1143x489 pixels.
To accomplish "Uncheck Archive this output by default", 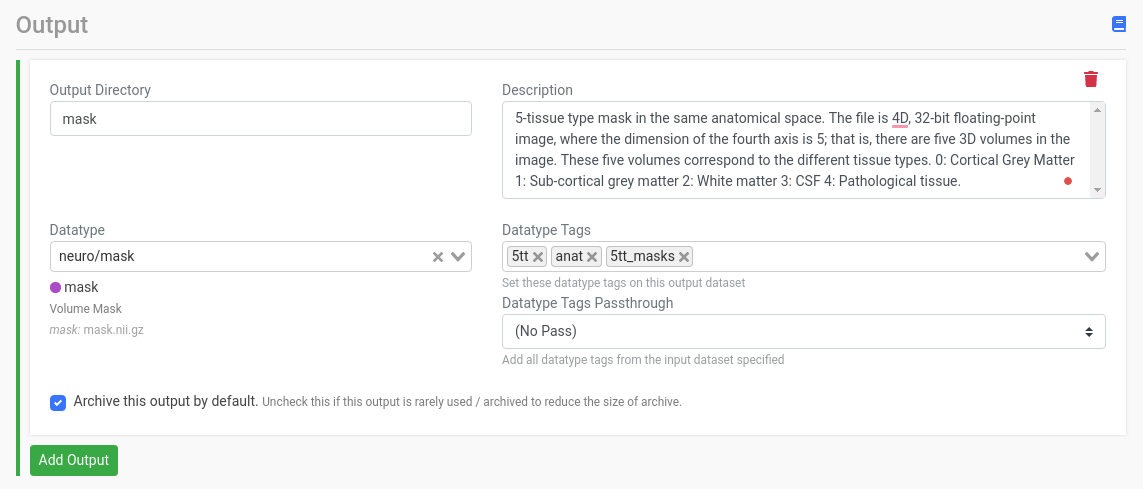I will coord(58,402).
